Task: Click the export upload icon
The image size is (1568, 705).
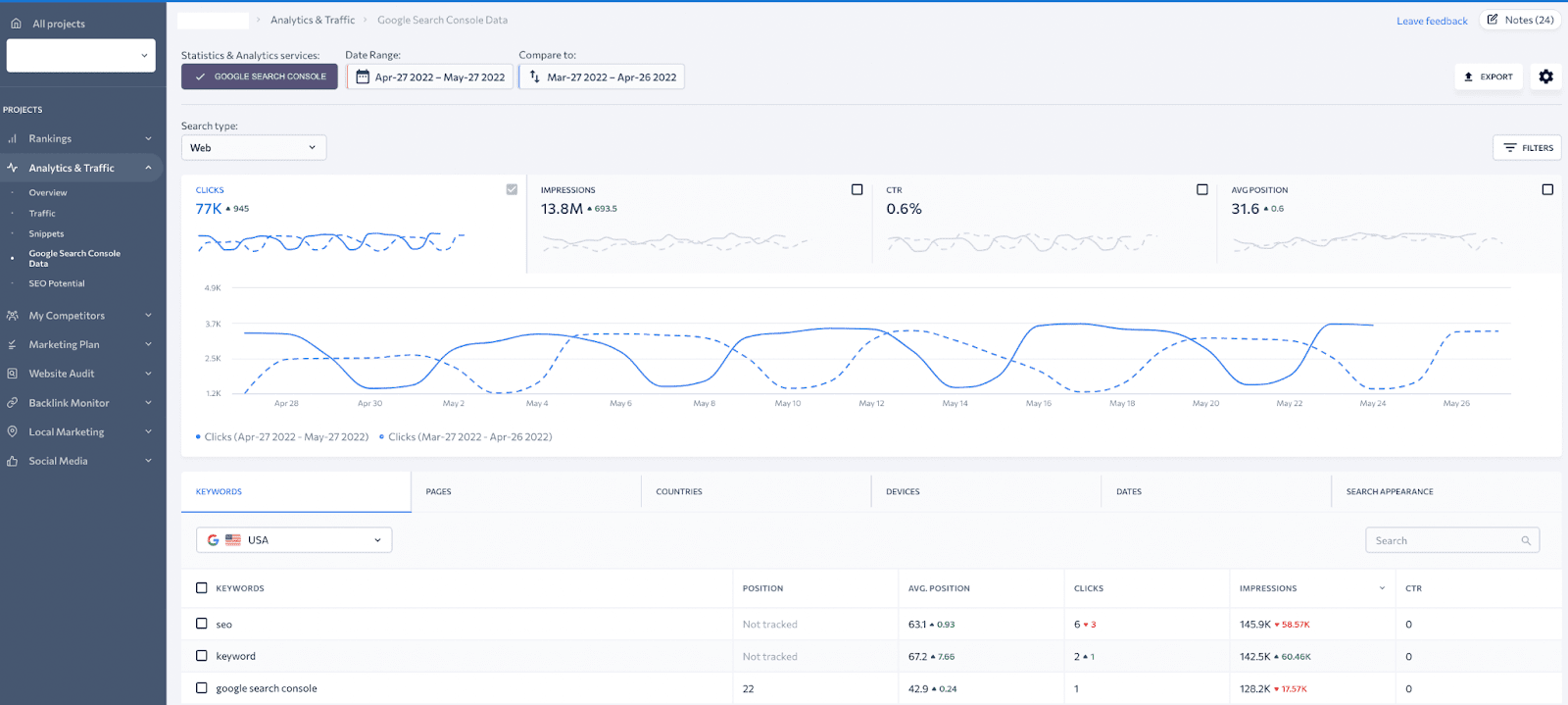Action: pyautogui.click(x=1468, y=76)
